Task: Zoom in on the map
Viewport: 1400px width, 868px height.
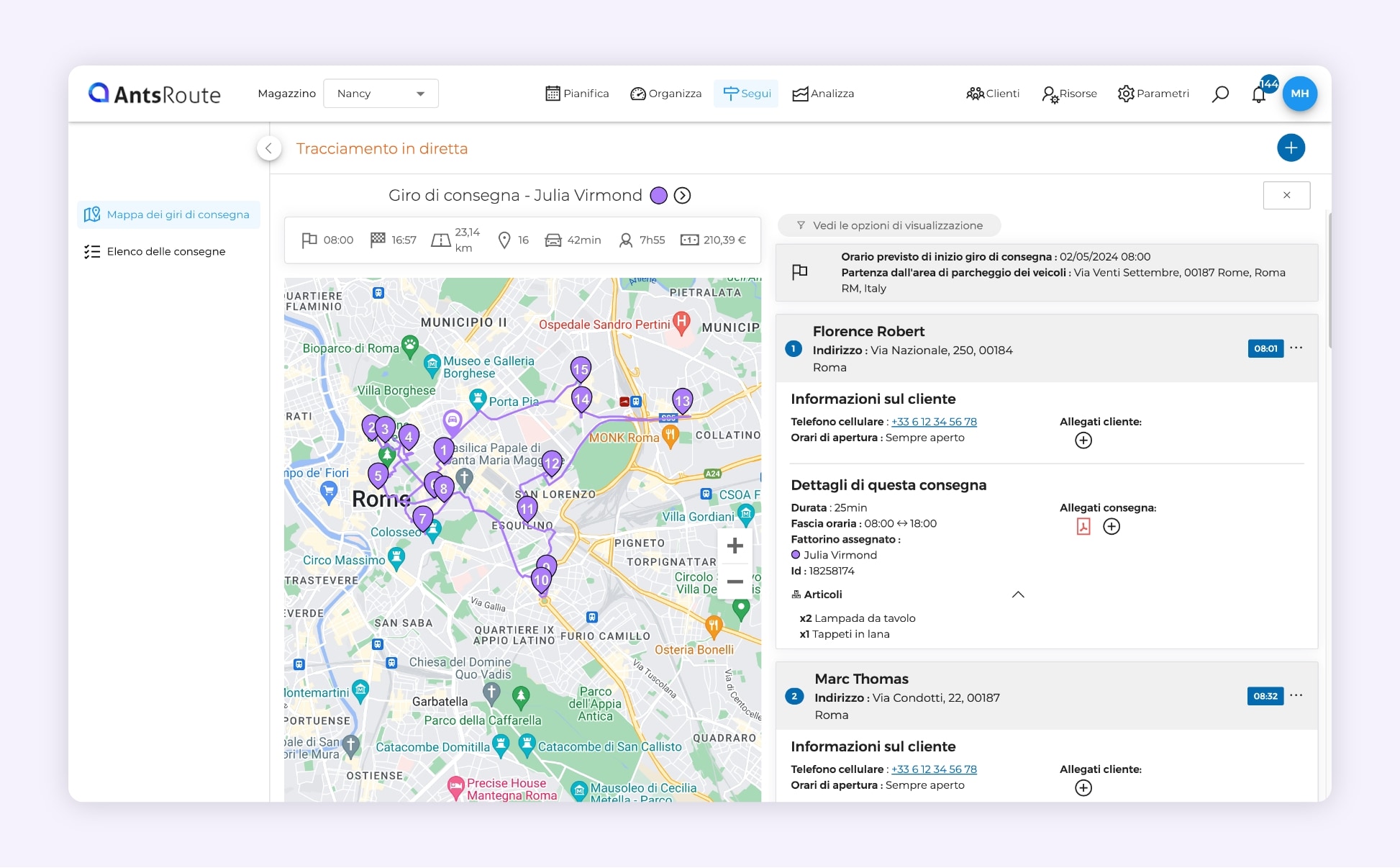Action: (735, 546)
